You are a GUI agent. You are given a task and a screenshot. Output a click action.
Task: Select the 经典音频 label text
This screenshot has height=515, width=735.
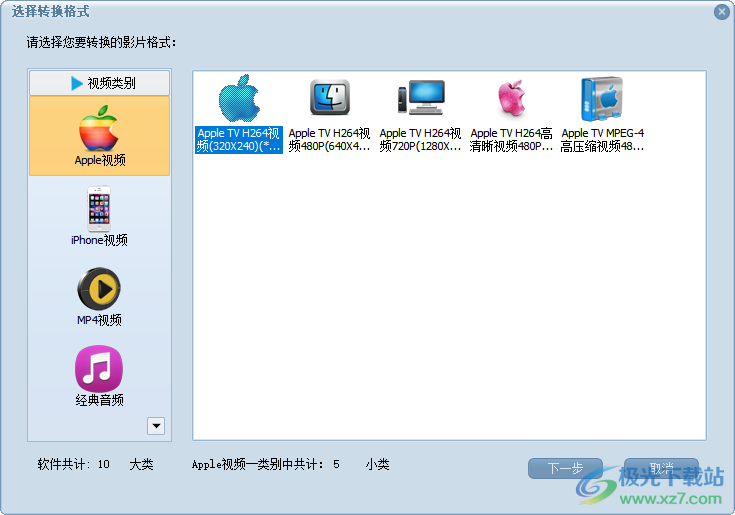click(x=99, y=400)
